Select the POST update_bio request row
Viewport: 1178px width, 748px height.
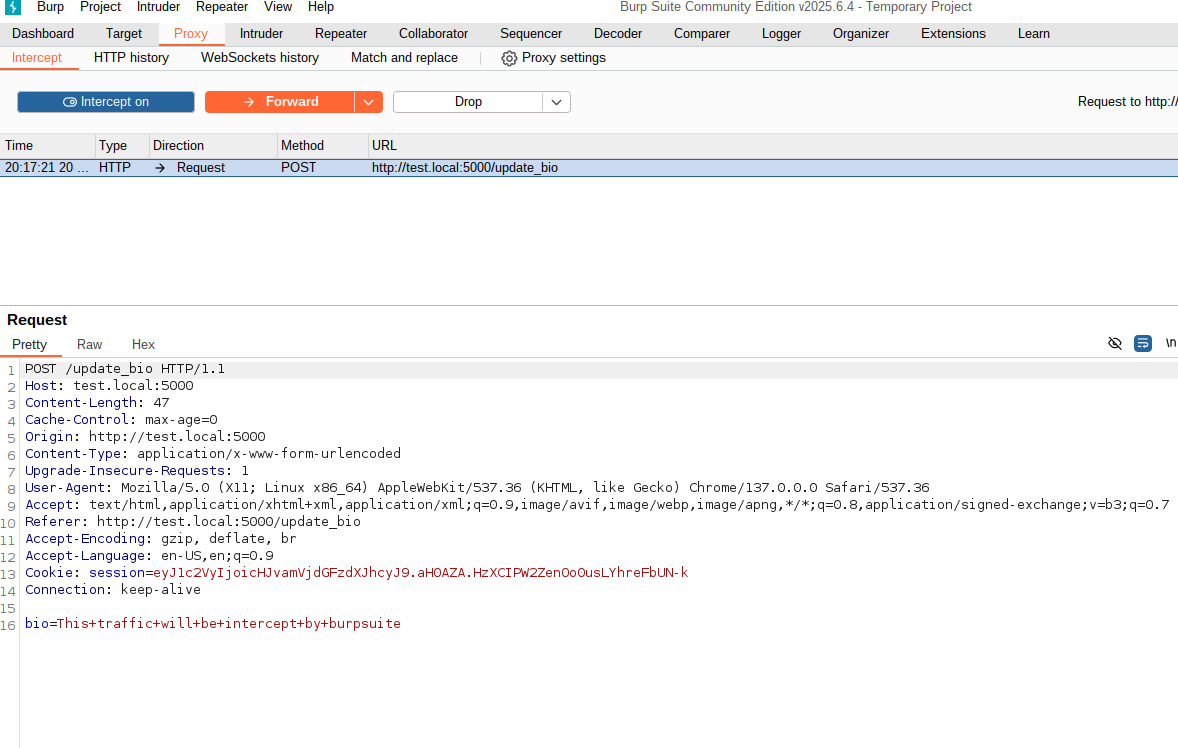(x=589, y=167)
